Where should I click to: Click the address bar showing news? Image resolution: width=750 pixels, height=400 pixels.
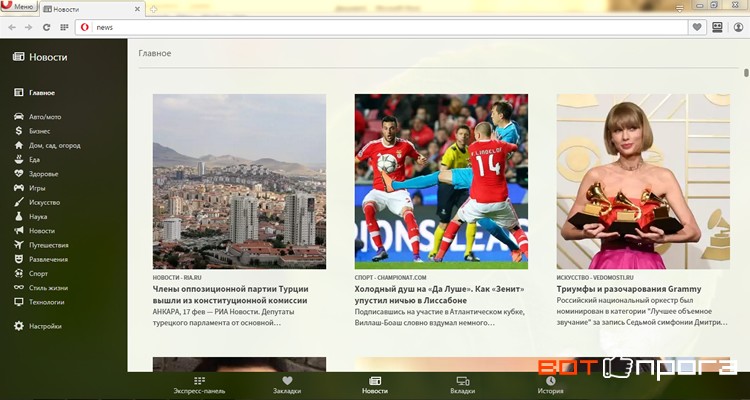point(381,27)
